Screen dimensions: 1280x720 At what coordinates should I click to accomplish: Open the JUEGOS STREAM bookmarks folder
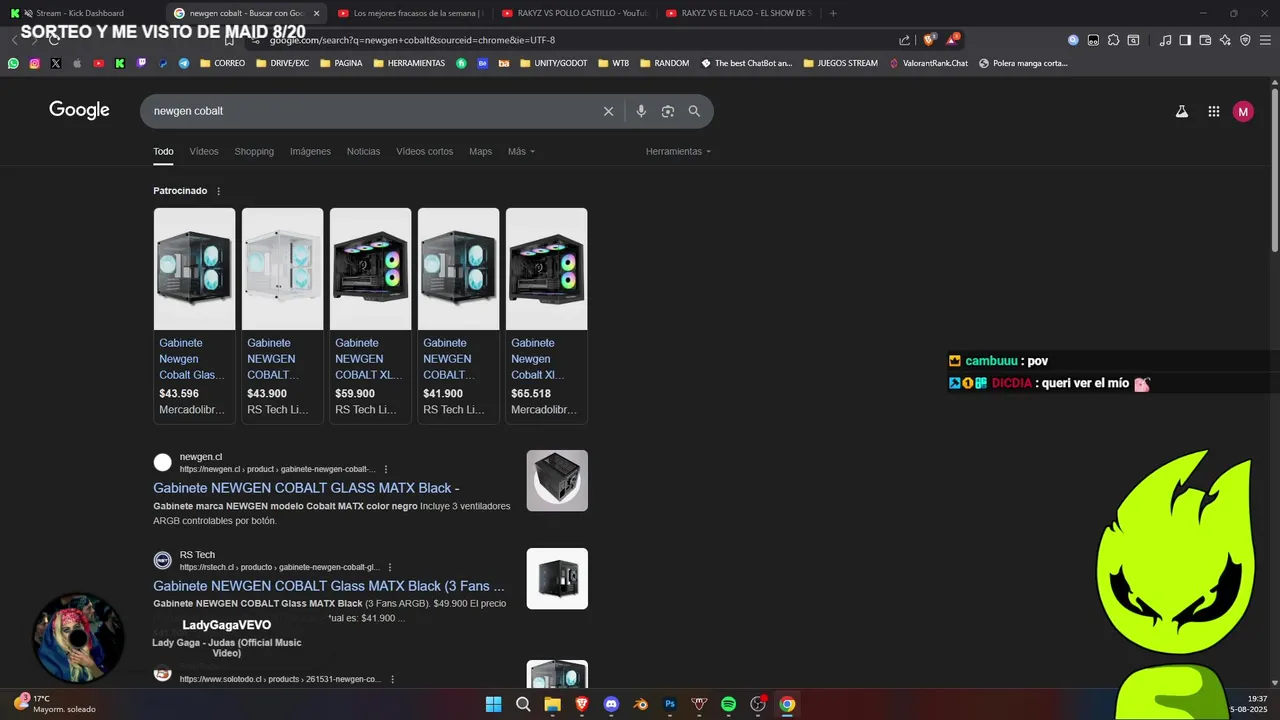840,63
